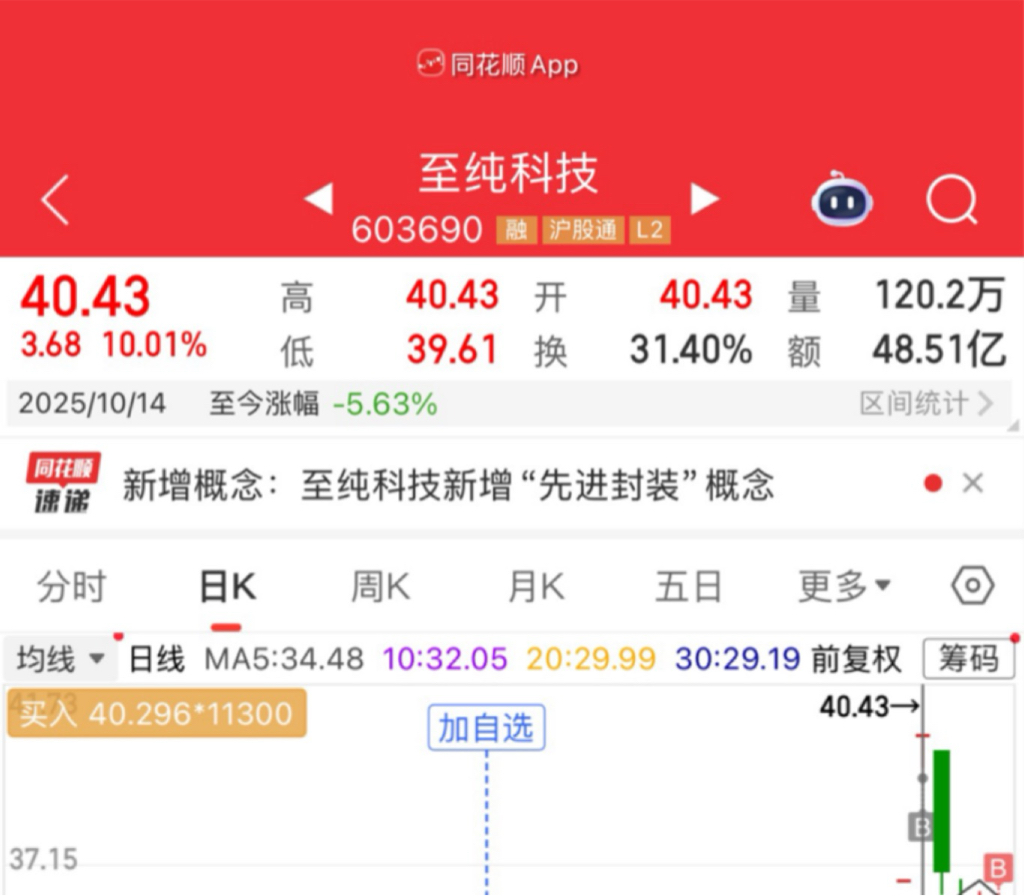Tap 至今涨幅 -5.63% value
1024x896 pixels.
[385, 404]
